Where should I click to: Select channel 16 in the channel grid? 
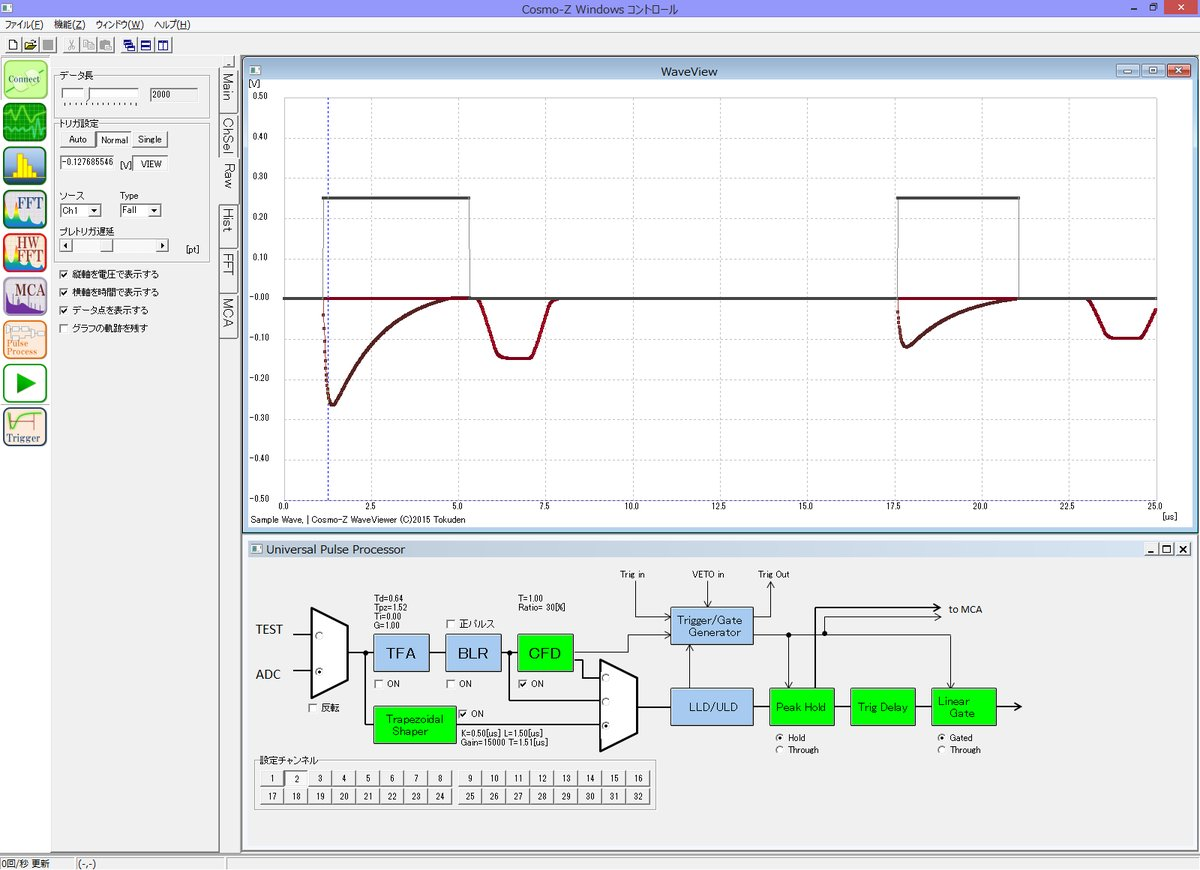click(639, 778)
